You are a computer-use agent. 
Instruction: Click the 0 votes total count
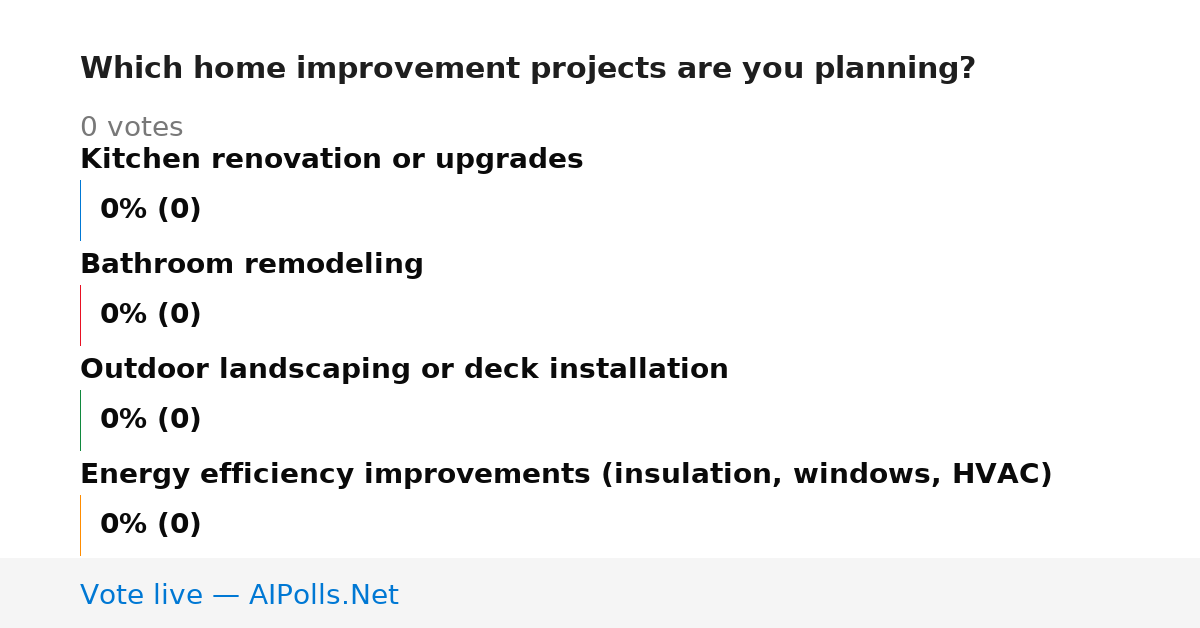click(131, 128)
